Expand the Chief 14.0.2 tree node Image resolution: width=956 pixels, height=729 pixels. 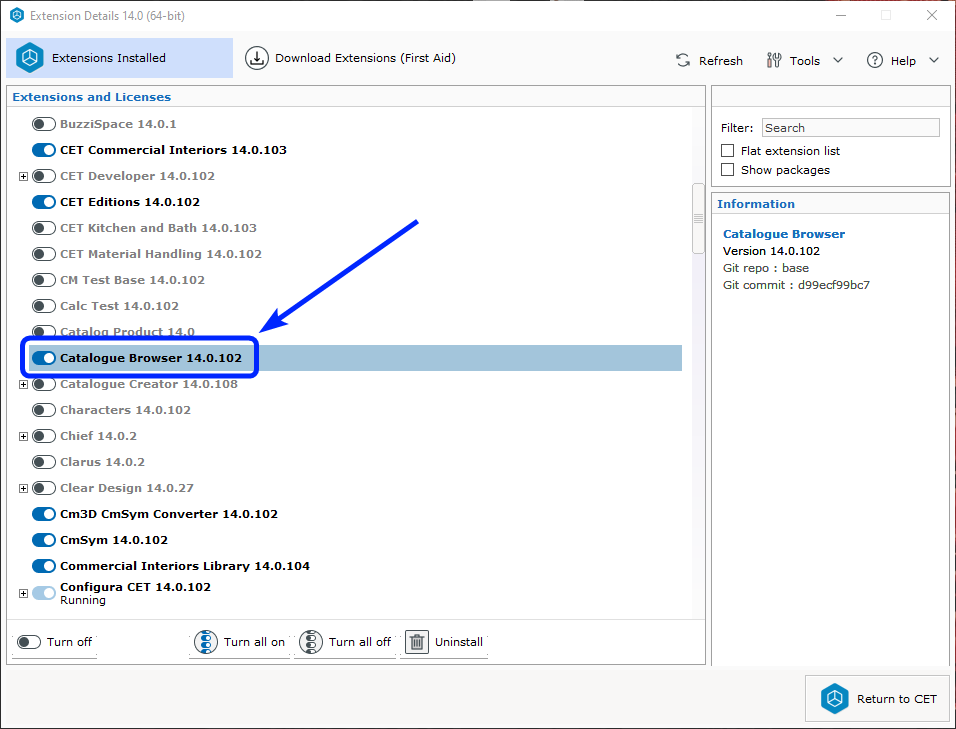coord(23,436)
